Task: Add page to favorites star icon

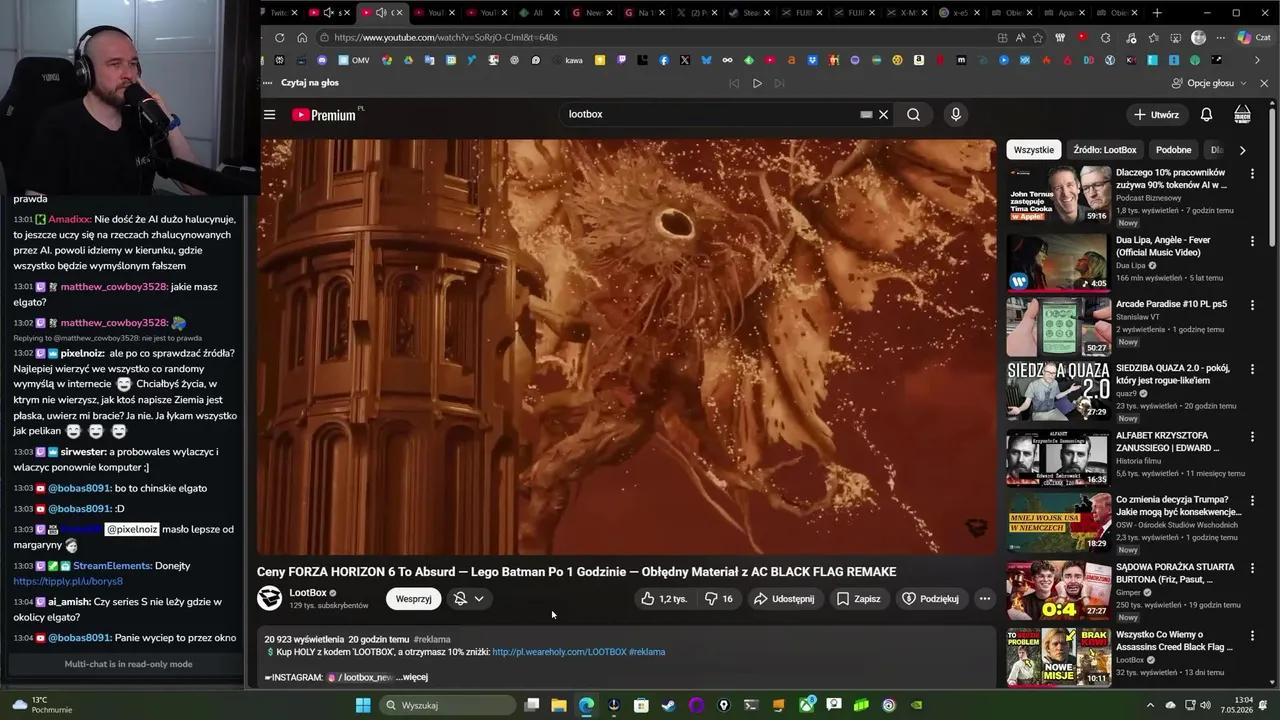Action: coord(1038,37)
